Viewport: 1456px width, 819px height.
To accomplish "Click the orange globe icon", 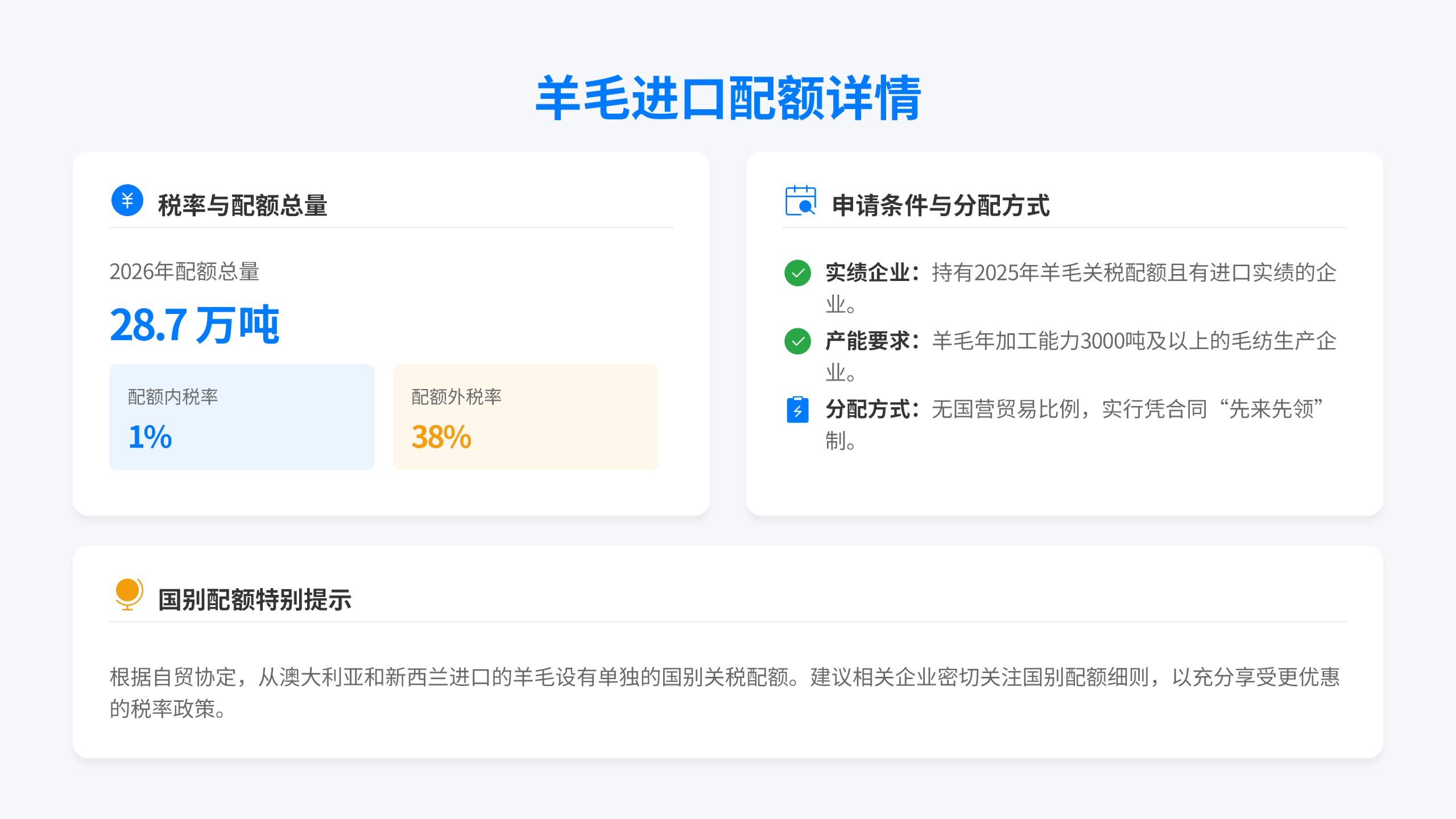I will (128, 594).
